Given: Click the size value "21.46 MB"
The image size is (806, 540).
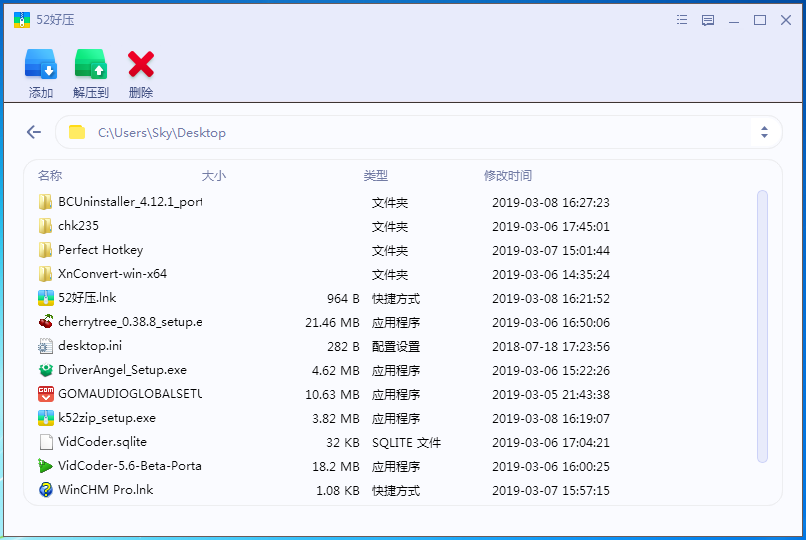Looking at the screenshot, I should (332, 323).
